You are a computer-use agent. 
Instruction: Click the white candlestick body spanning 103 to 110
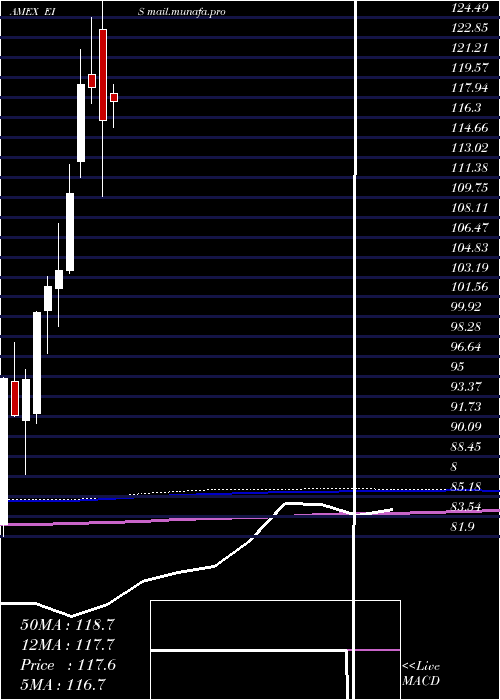(x=70, y=232)
